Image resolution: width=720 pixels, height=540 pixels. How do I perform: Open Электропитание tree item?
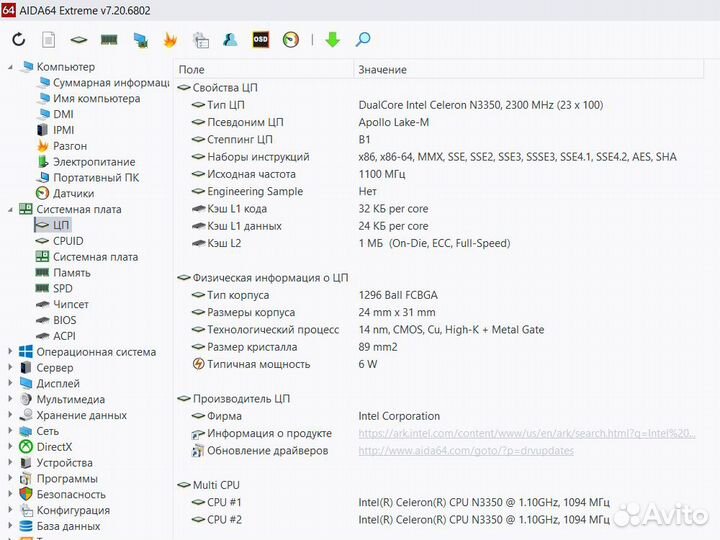pos(86,162)
